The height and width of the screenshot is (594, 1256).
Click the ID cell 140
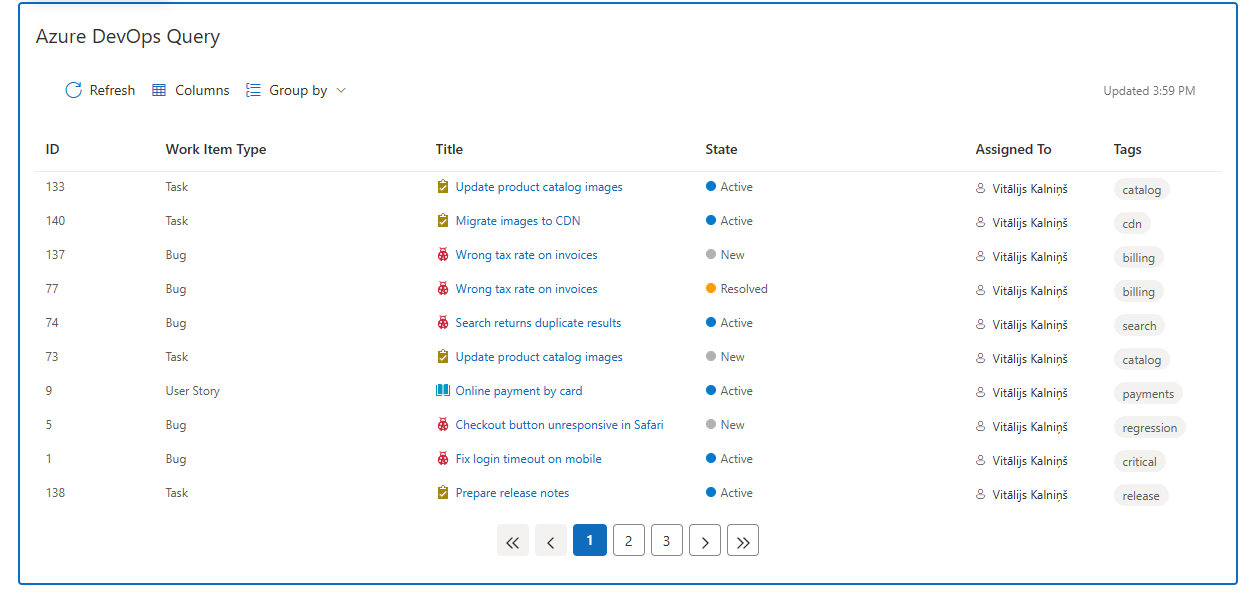[x=56, y=221]
